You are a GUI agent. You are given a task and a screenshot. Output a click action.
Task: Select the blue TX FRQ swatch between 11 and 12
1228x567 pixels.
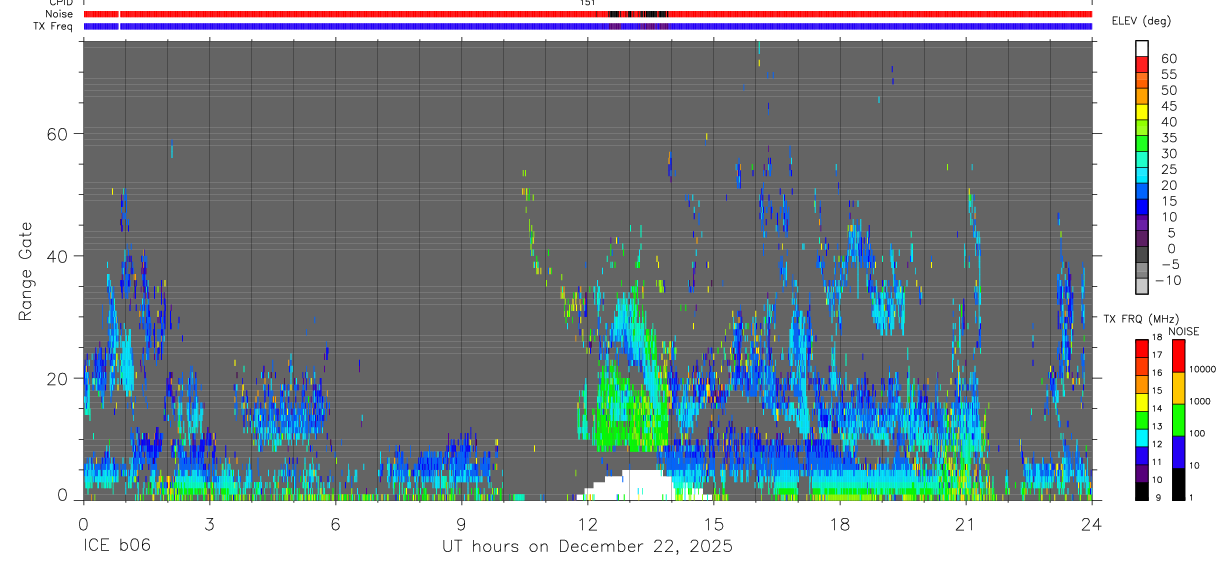coord(1142,454)
